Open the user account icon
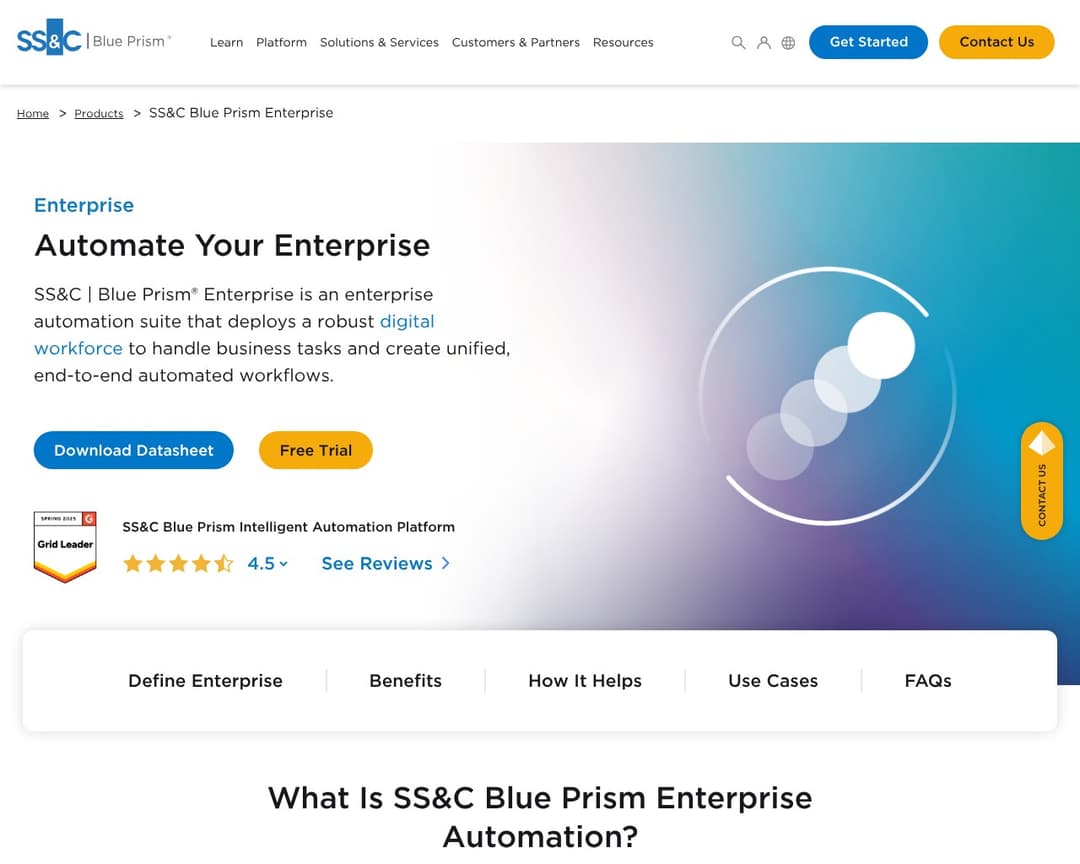1080x864 pixels. (763, 43)
